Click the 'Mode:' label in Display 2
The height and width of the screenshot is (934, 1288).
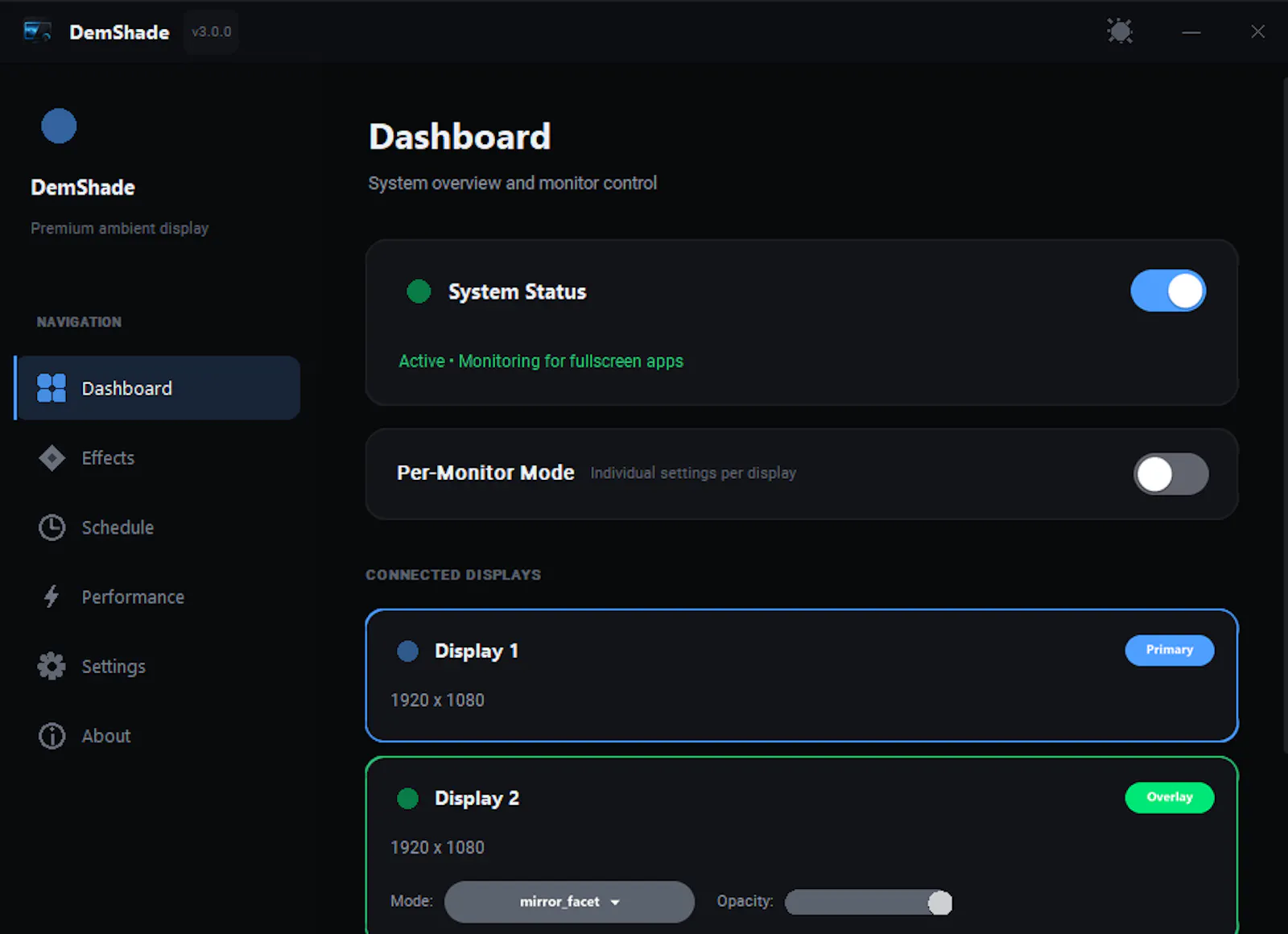tap(411, 901)
